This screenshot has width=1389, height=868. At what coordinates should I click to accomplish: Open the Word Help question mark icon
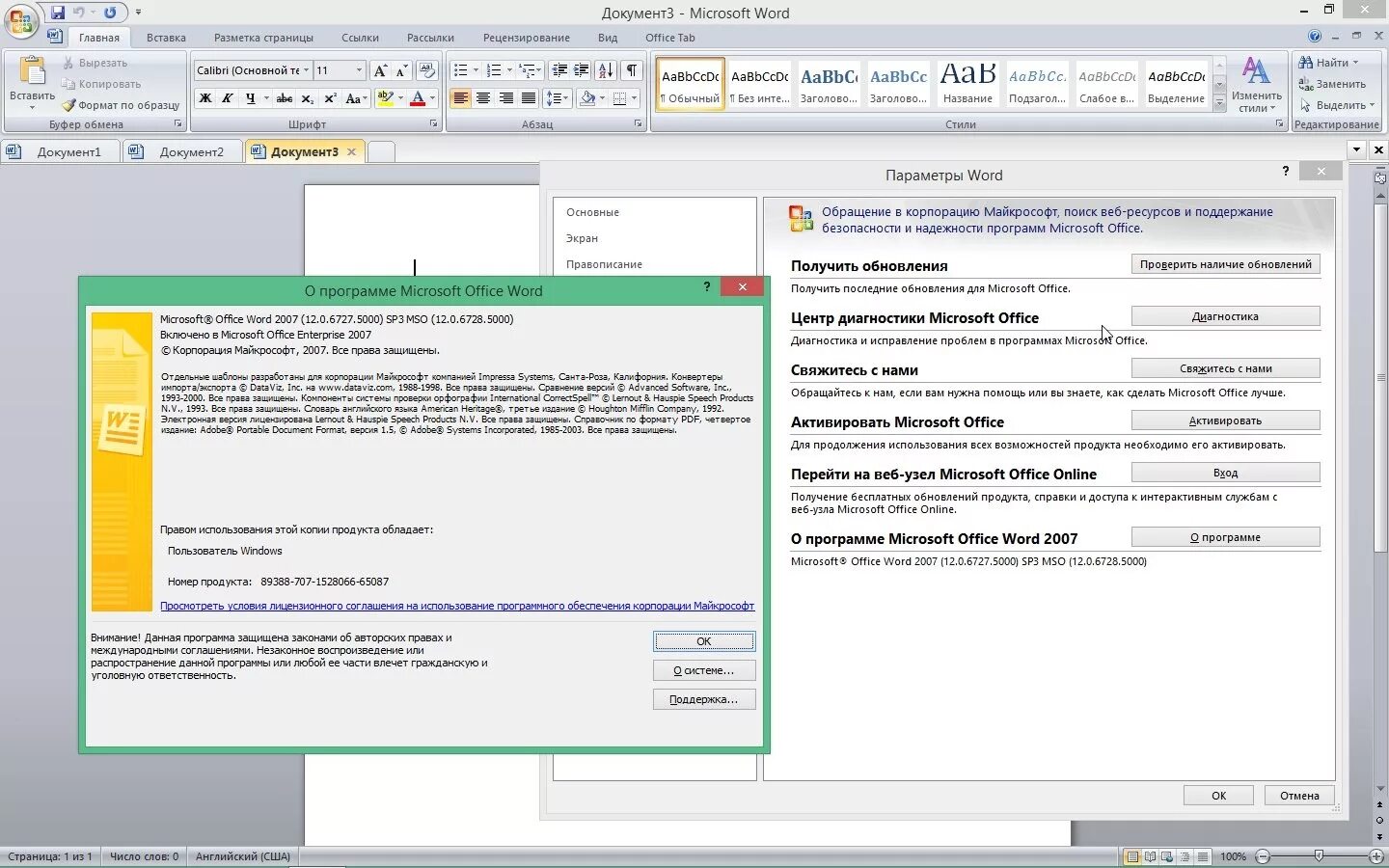(1315, 37)
